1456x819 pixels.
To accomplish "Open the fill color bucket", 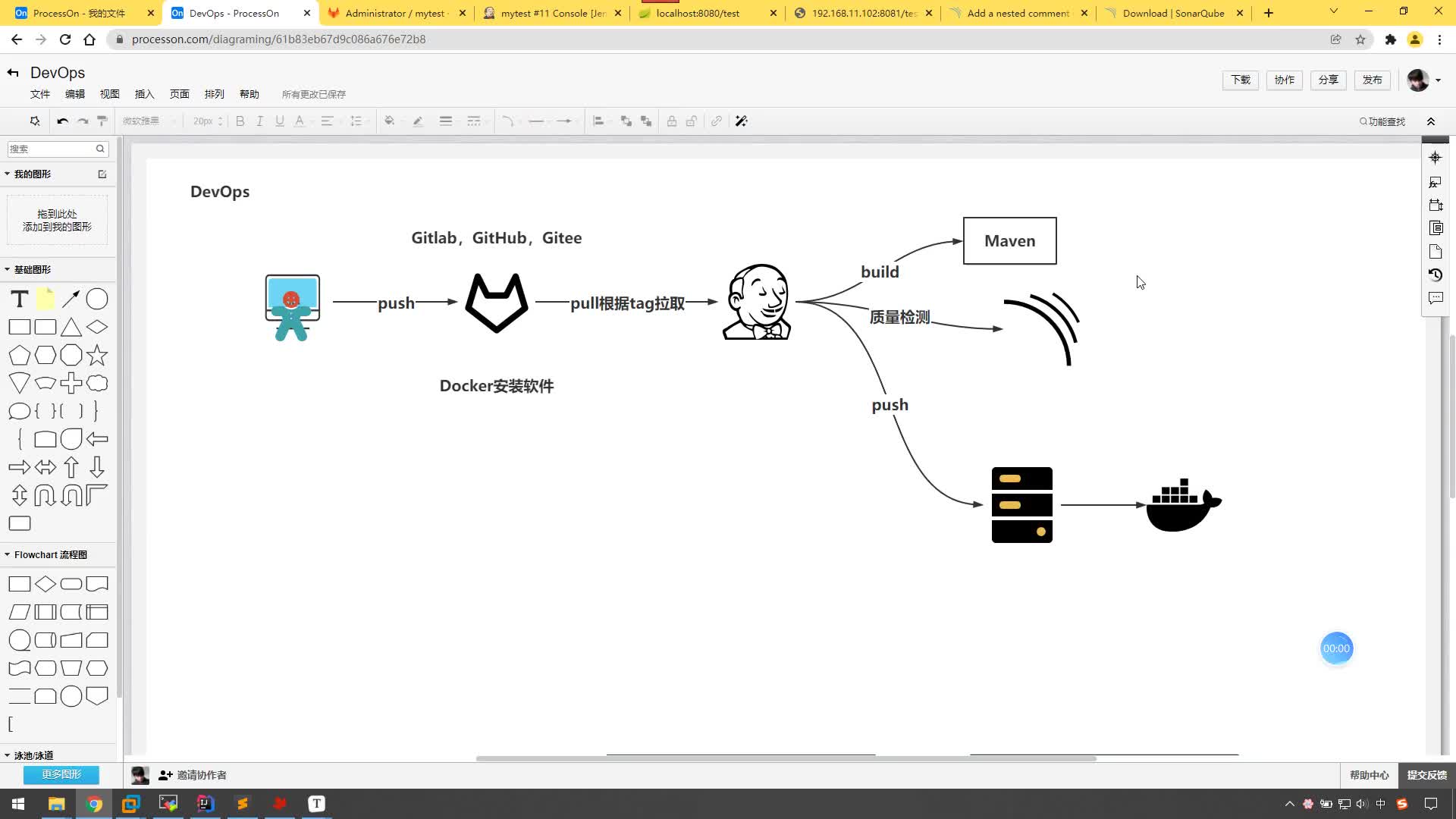I will pyautogui.click(x=390, y=121).
